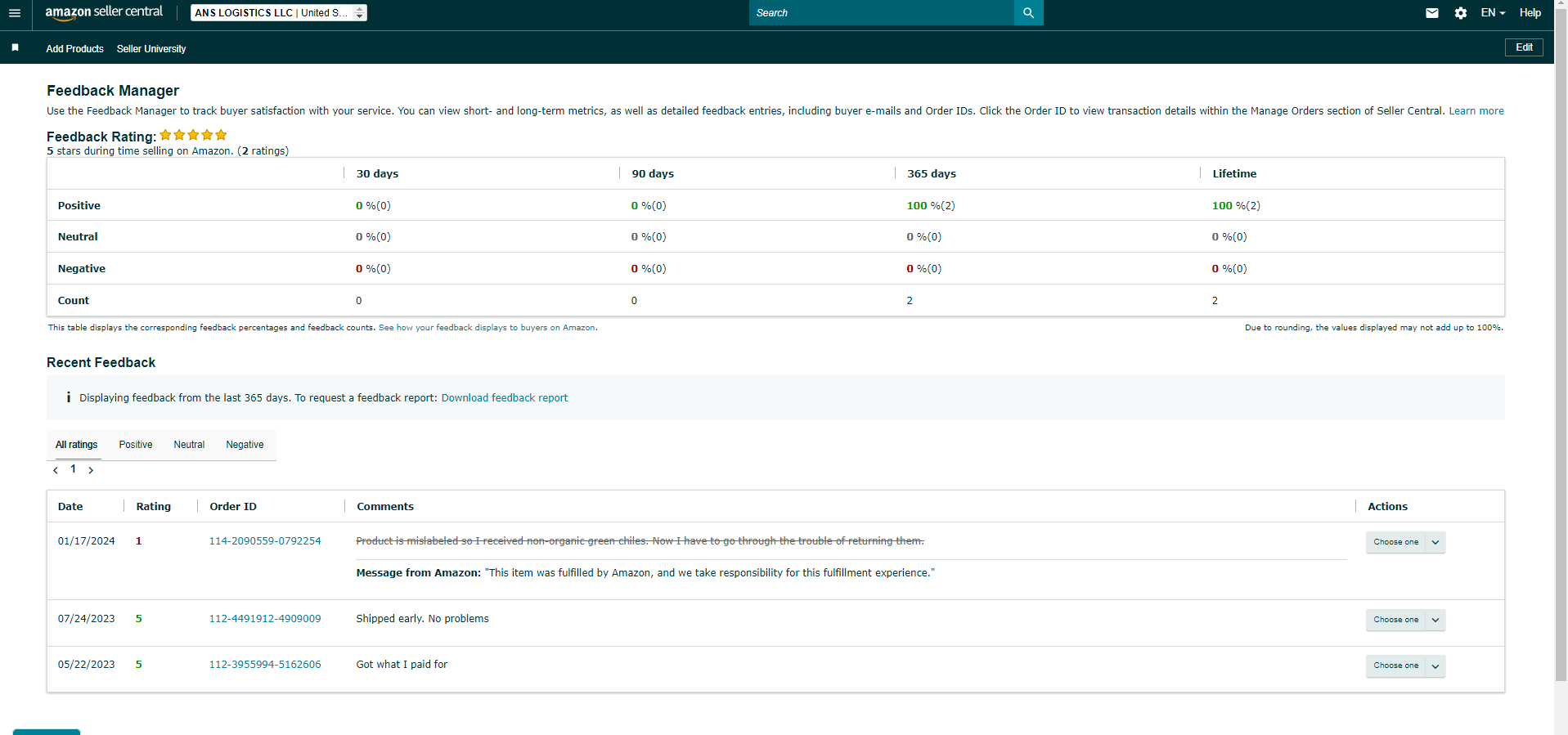Click Download feedback report link
Image resolution: width=1568 pixels, height=735 pixels.
click(504, 398)
